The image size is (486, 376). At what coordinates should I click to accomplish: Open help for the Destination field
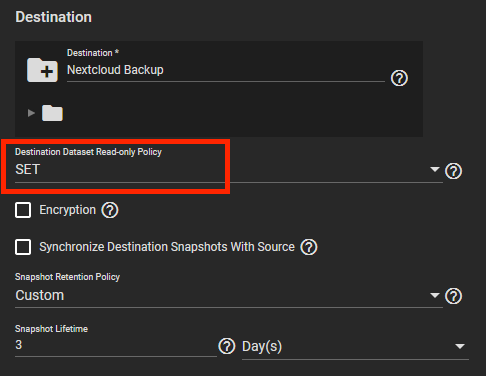(399, 78)
